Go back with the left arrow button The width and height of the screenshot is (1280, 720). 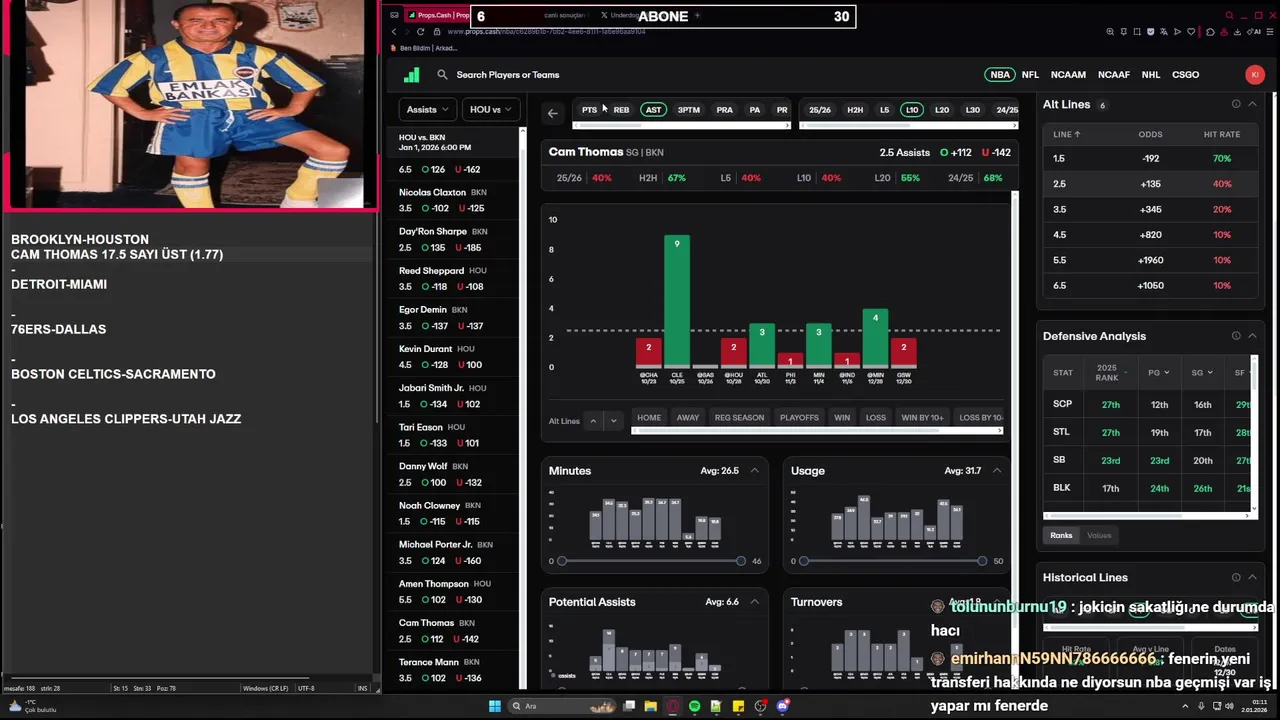click(552, 113)
